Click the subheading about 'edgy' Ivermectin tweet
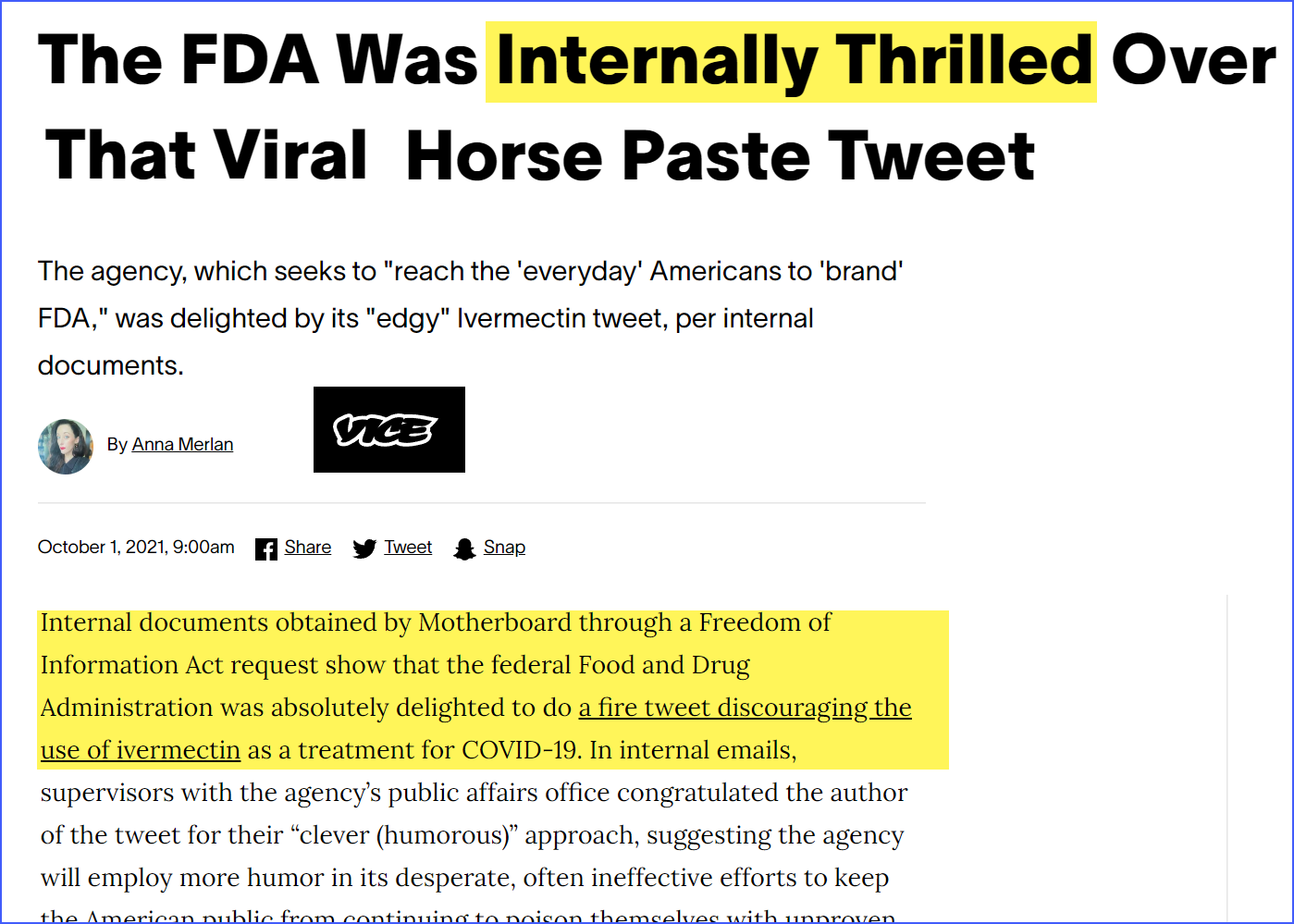 point(471,318)
